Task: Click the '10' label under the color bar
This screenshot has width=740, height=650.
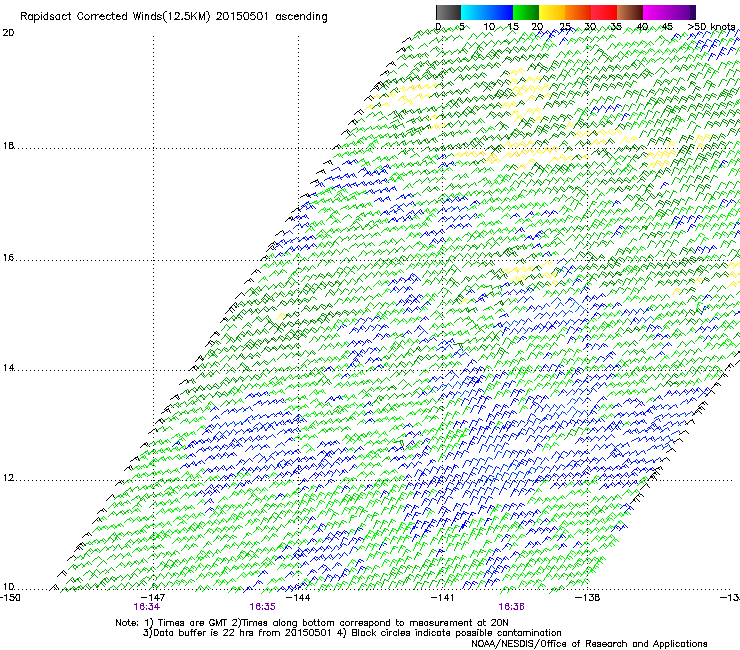Action: [x=489, y=27]
